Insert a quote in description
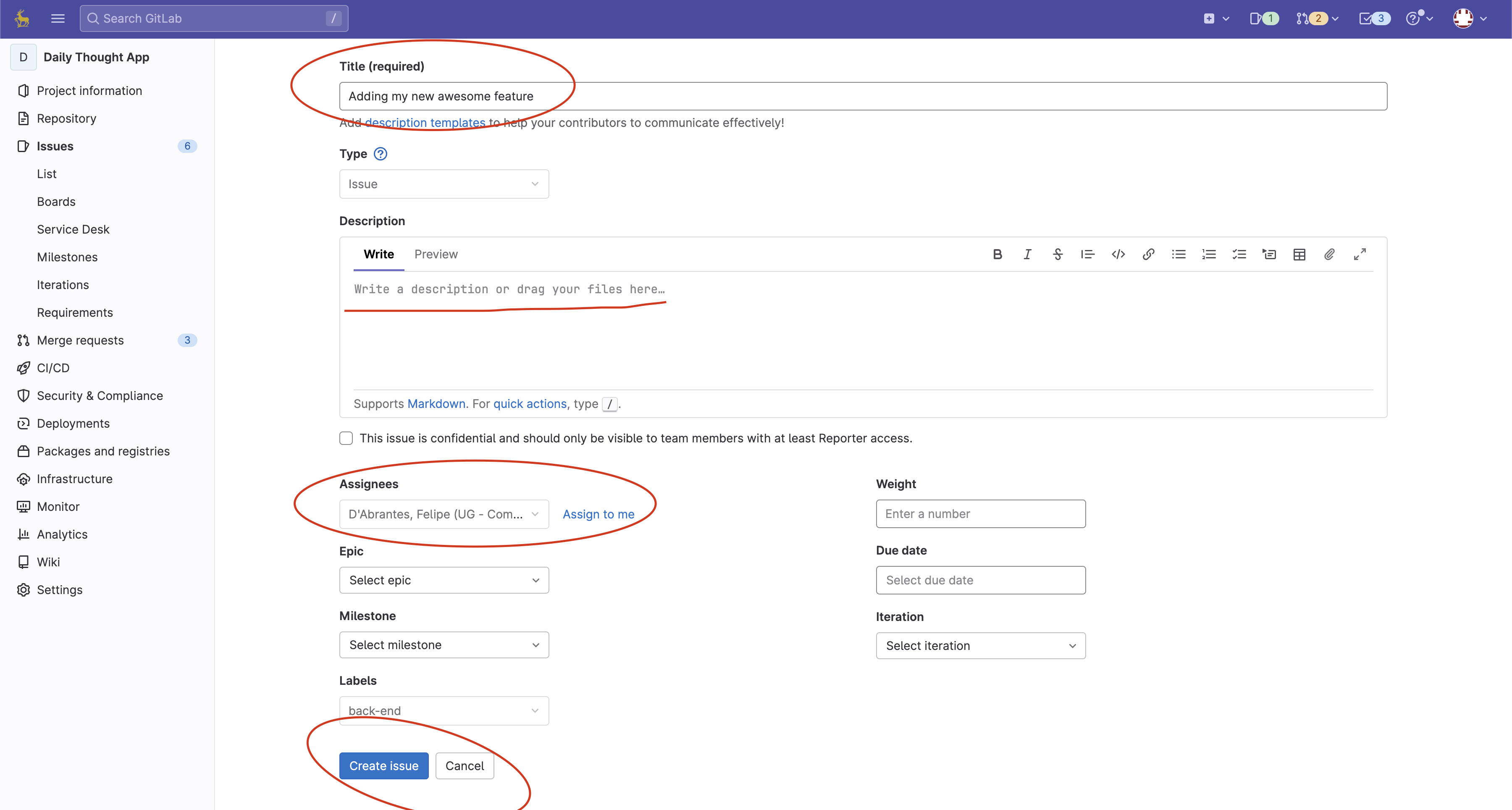Image resolution: width=1512 pixels, height=810 pixels. click(x=1088, y=254)
